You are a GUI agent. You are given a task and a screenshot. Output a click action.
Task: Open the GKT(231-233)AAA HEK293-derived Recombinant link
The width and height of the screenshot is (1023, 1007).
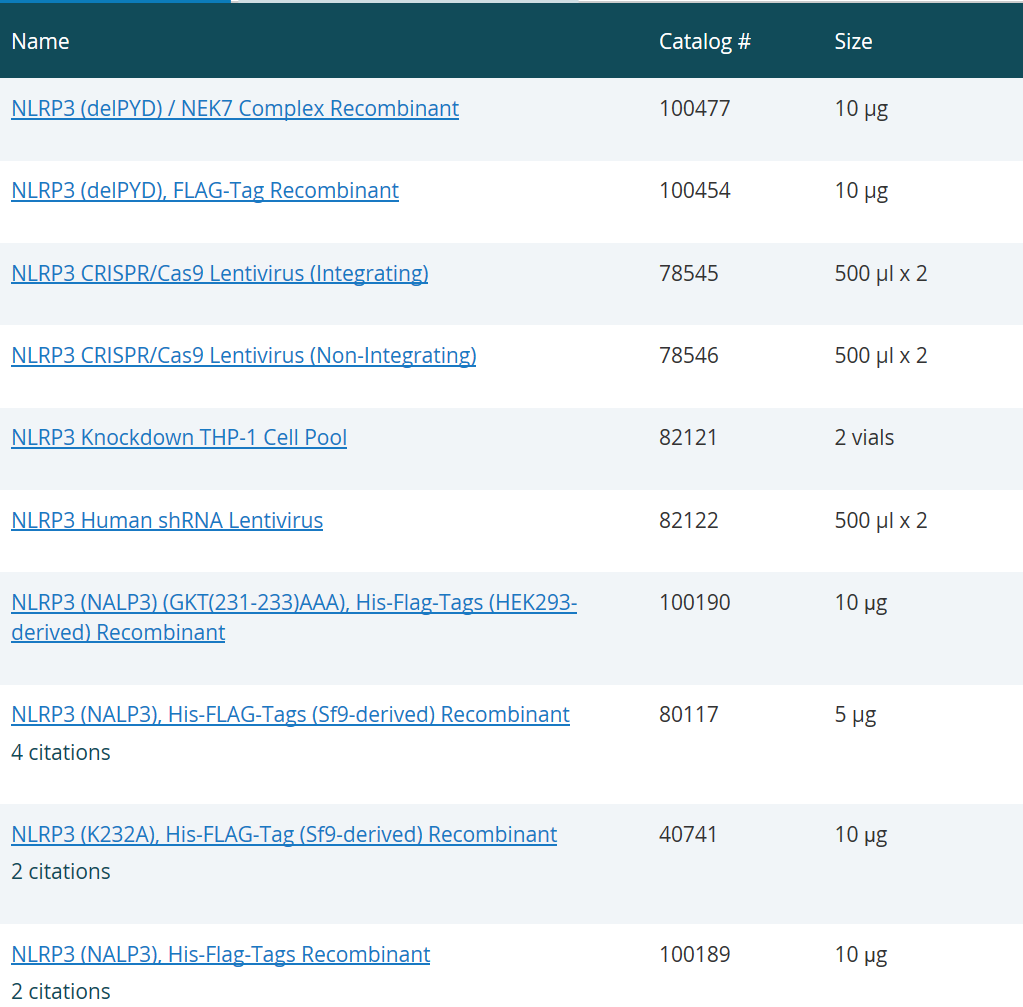coord(293,603)
